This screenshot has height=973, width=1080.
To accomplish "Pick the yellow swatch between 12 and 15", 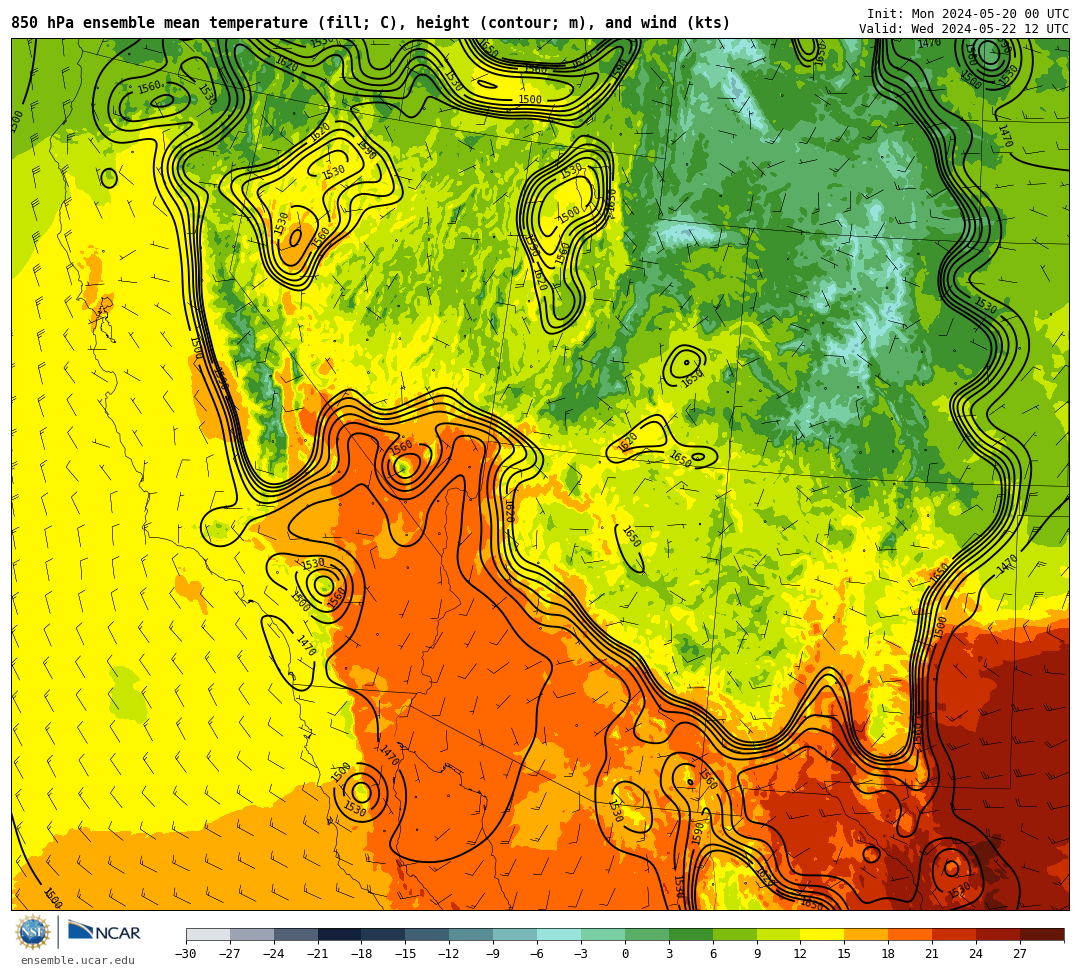I will click(823, 934).
